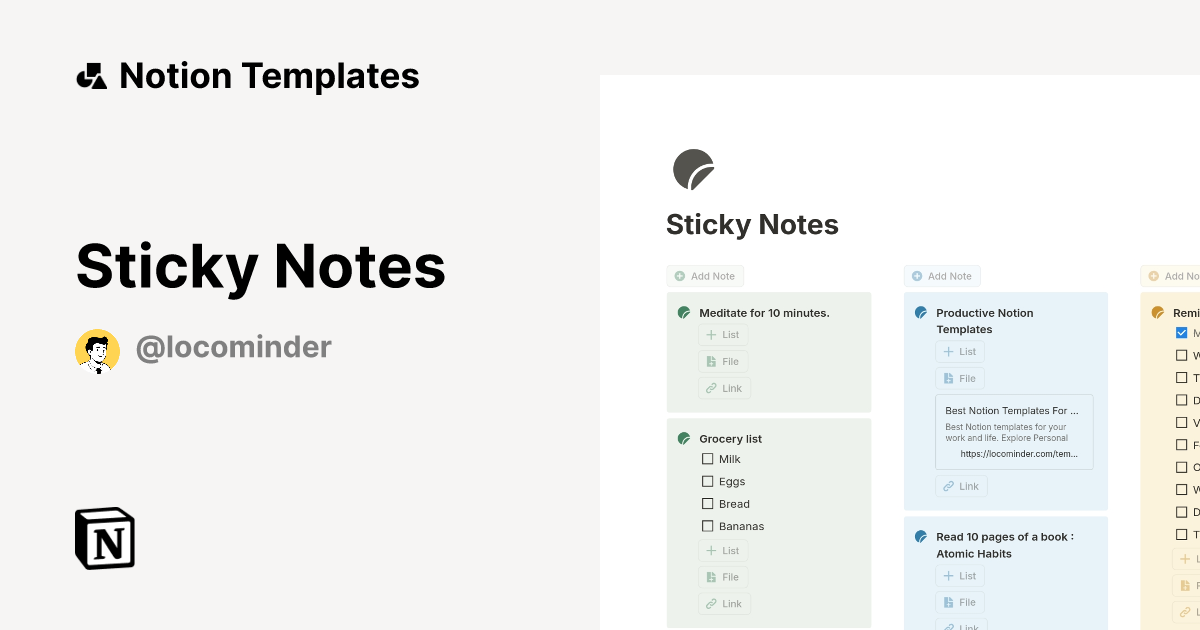Viewport: 1200px width, 630px height.
Task: Uncheck the completed first item on the Reminders note
Action: coord(1181,332)
